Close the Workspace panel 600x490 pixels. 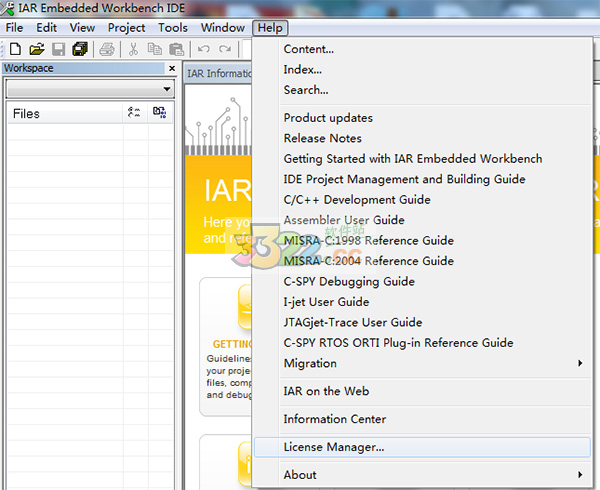click(172, 69)
